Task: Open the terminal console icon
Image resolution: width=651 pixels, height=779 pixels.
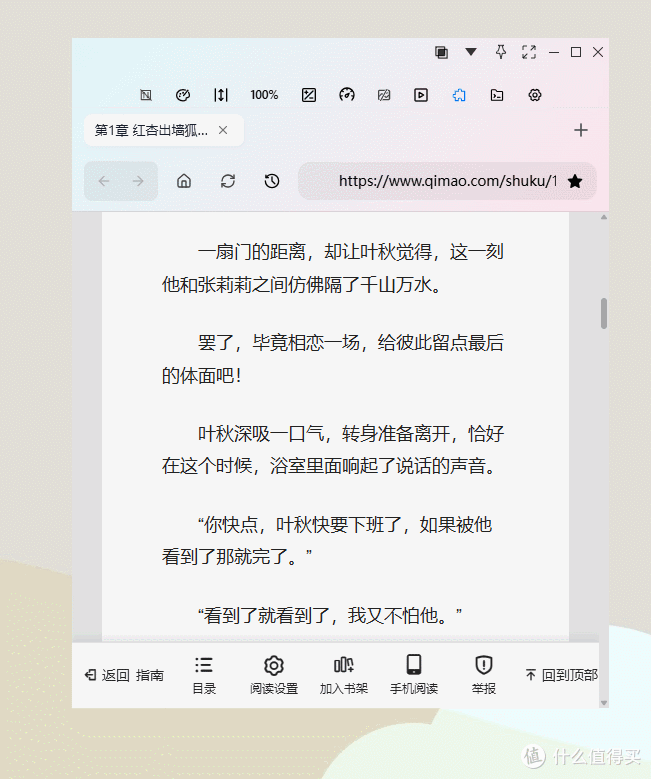Action: tap(497, 95)
